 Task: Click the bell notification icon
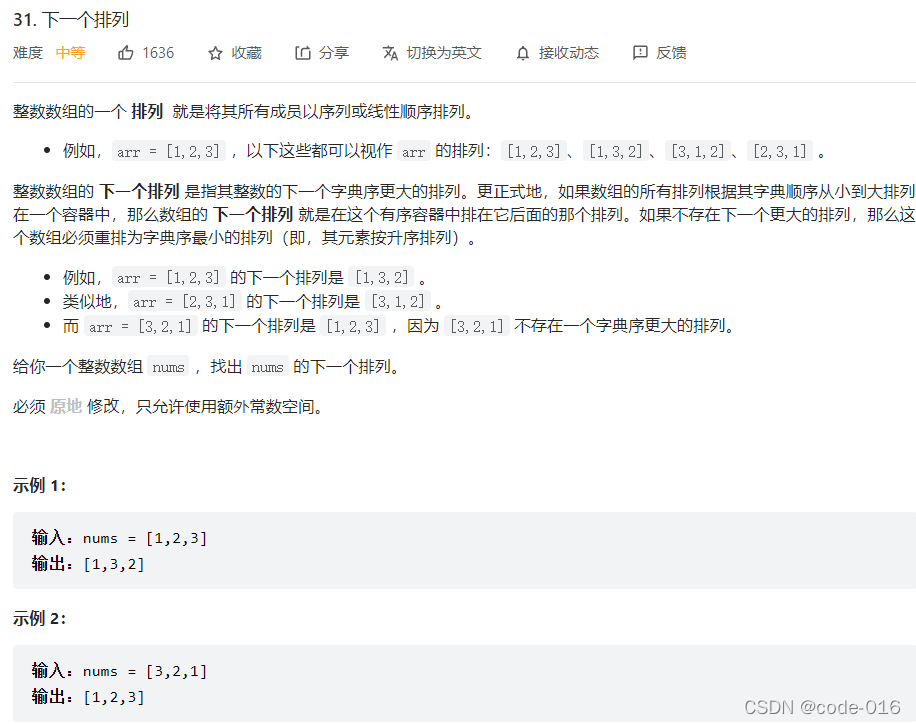[523, 53]
